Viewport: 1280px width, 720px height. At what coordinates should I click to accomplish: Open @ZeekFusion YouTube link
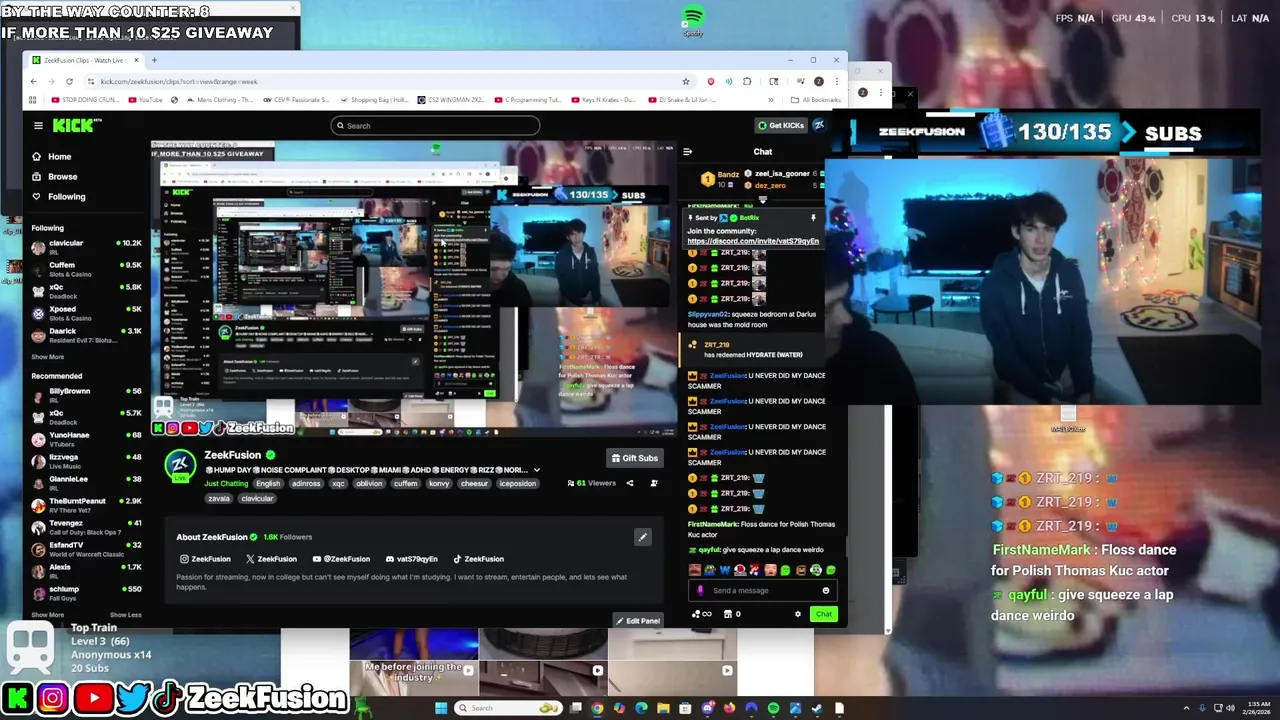coord(341,559)
